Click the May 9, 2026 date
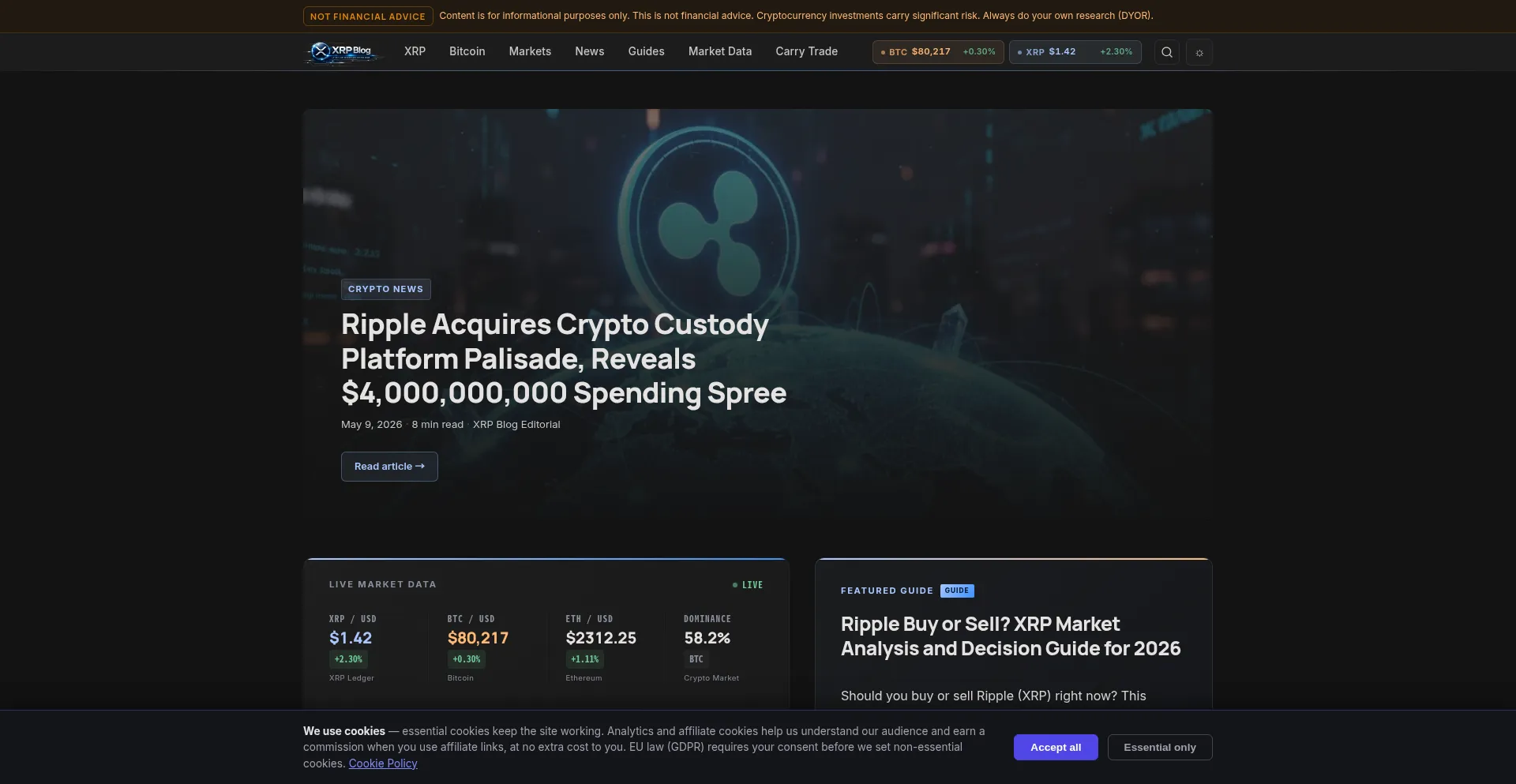This screenshot has height=784, width=1516. click(x=372, y=425)
